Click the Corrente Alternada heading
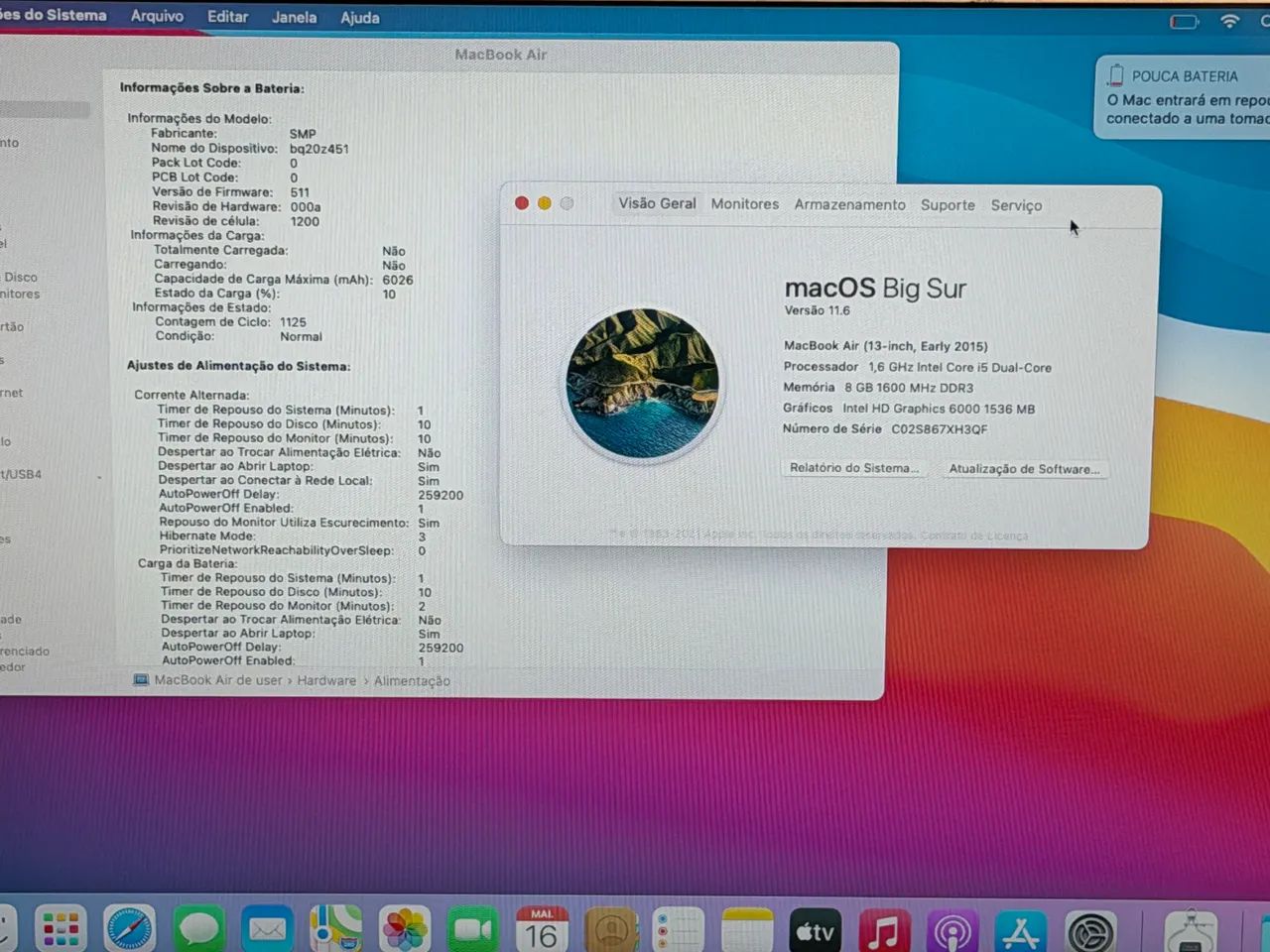 (x=191, y=395)
